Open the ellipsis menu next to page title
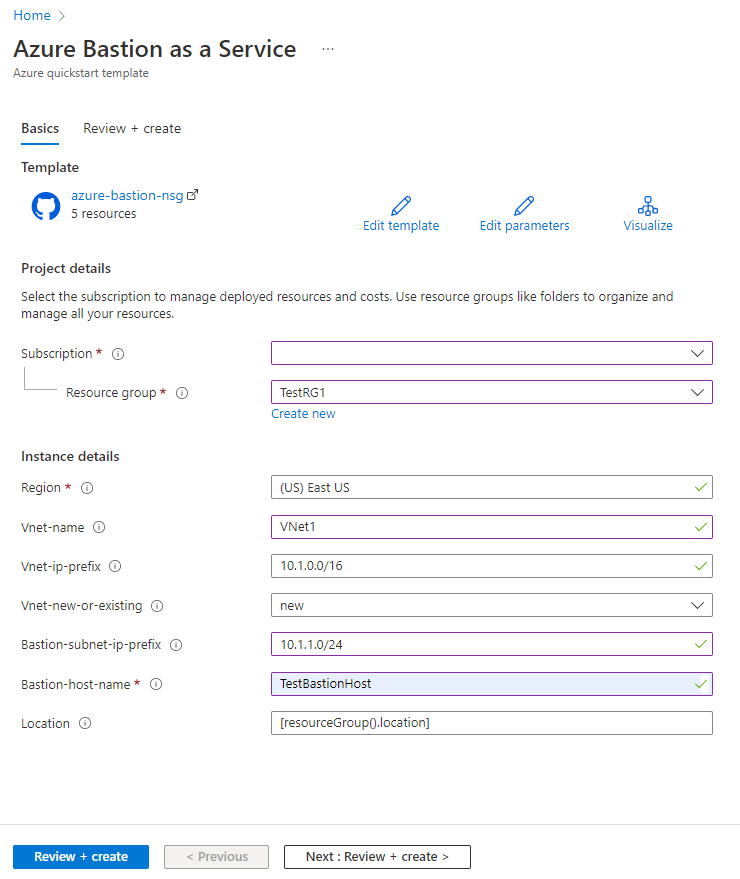This screenshot has width=740, height=879. point(328,49)
